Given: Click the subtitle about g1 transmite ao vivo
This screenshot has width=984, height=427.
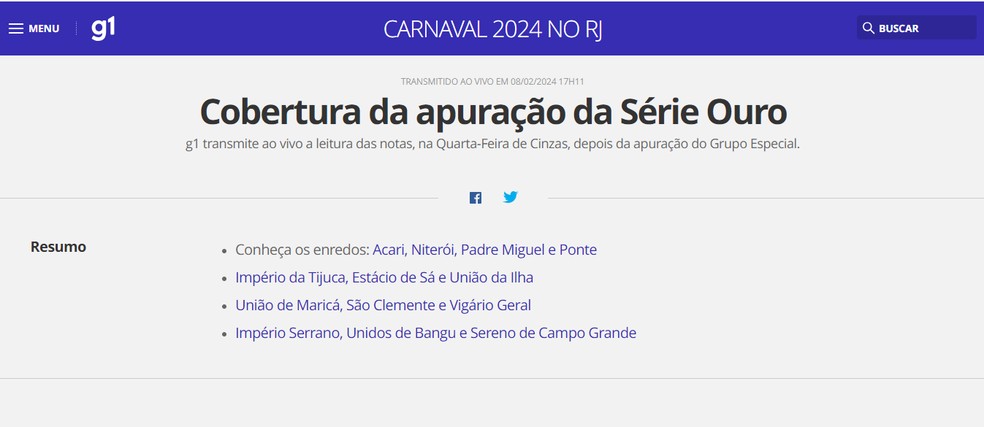Looking at the screenshot, I should (493, 144).
